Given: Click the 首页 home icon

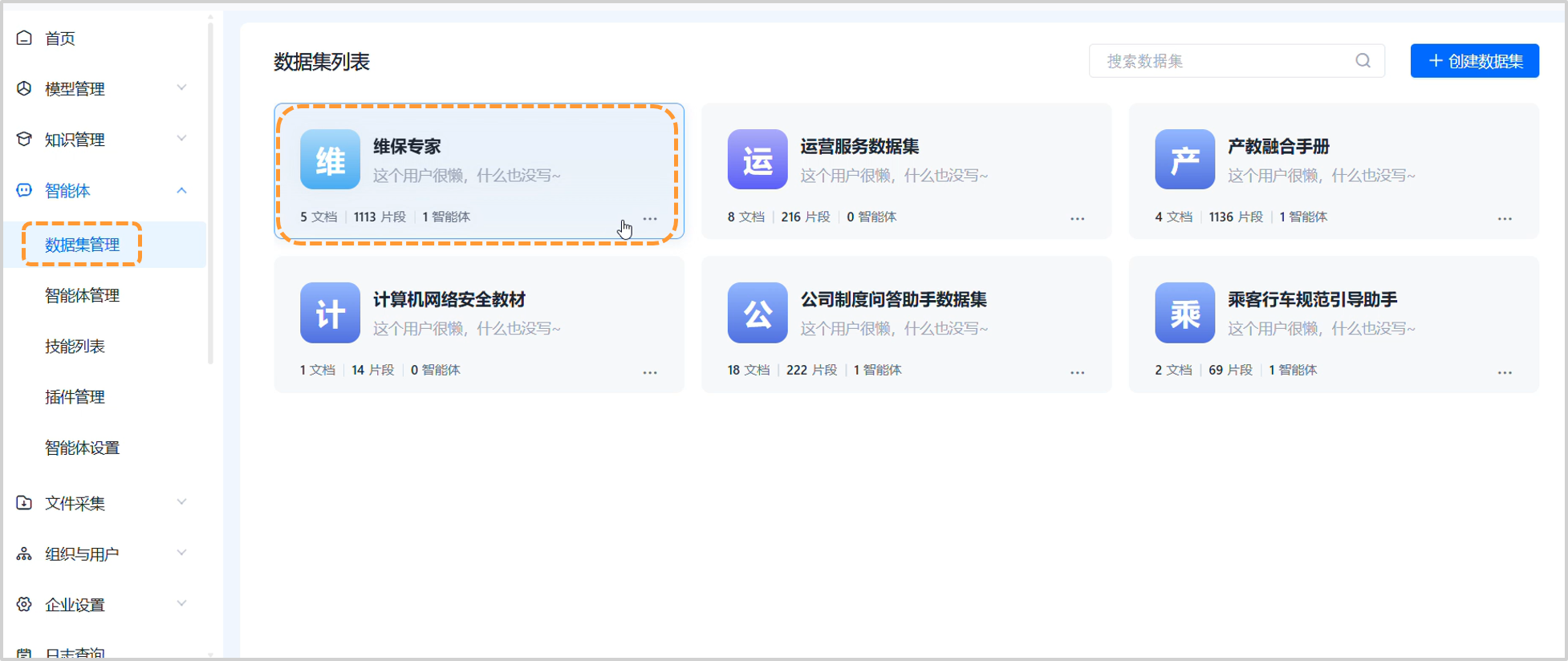Looking at the screenshot, I should (x=24, y=38).
